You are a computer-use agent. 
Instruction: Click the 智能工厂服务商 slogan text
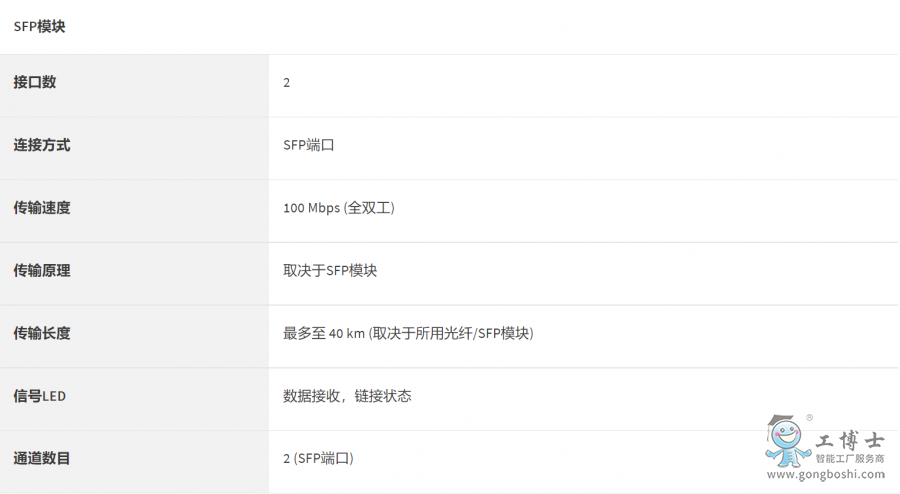850,458
